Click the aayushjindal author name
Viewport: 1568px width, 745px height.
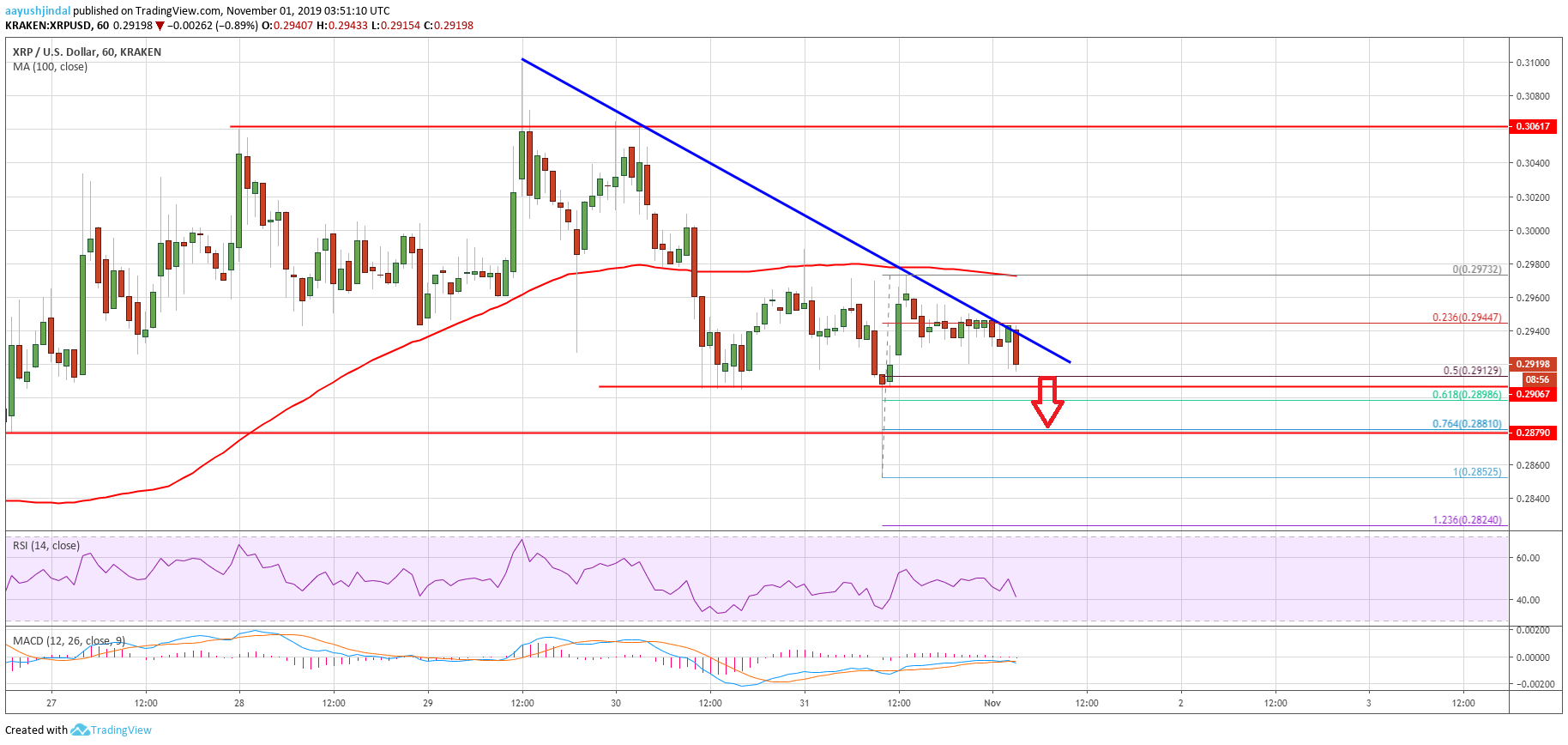coord(38,11)
